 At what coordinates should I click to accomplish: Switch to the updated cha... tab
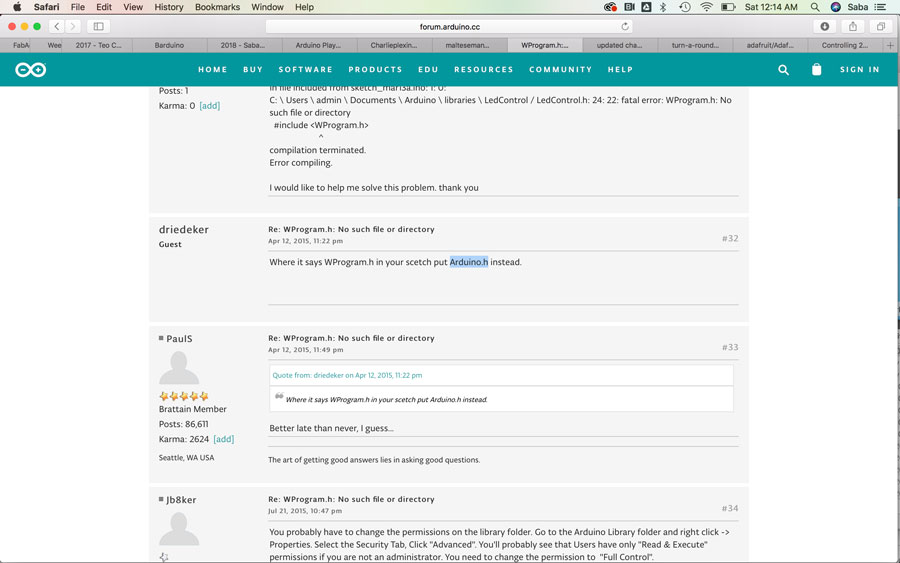click(619, 45)
